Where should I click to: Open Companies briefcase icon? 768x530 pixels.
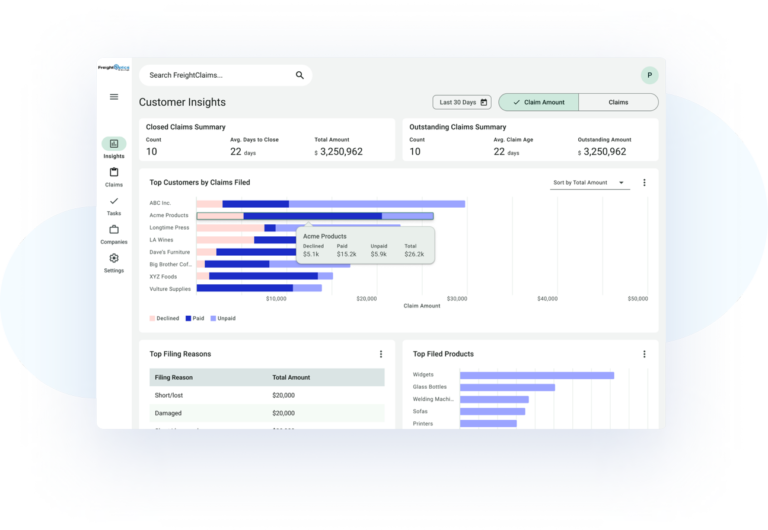tap(114, 230)
